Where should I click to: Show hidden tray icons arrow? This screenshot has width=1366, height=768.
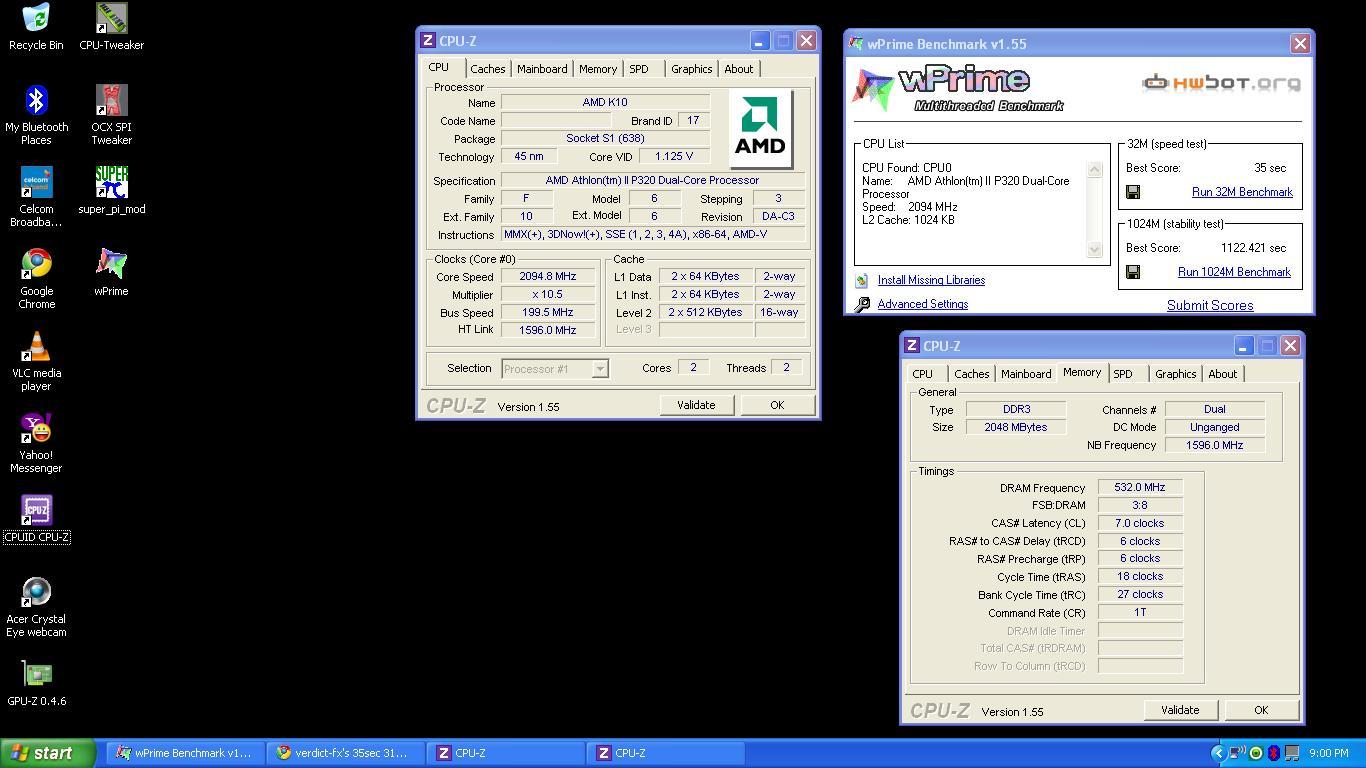pos(1218,753)
